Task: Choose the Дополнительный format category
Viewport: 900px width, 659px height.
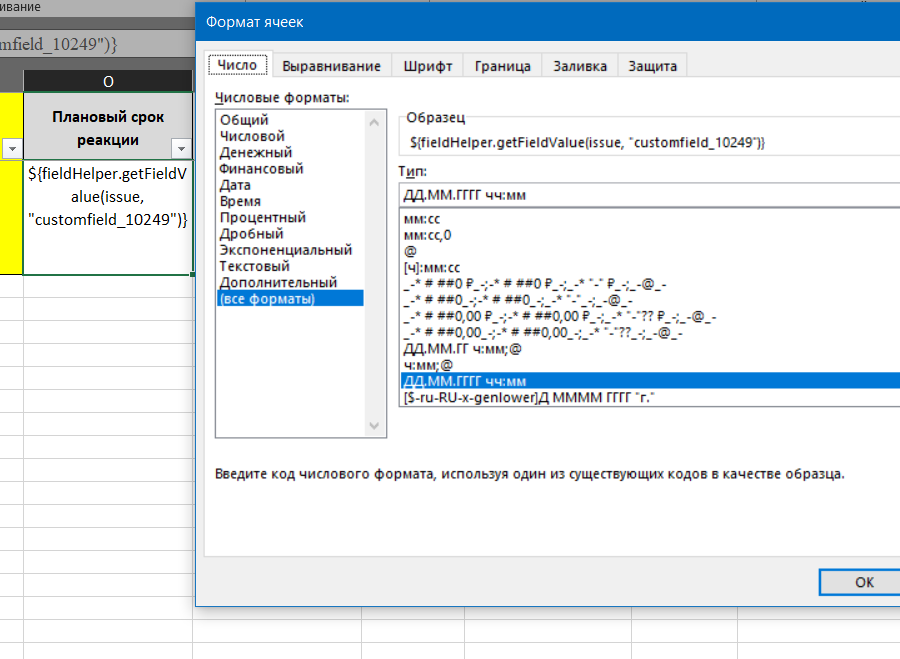Action: point(290,282)
